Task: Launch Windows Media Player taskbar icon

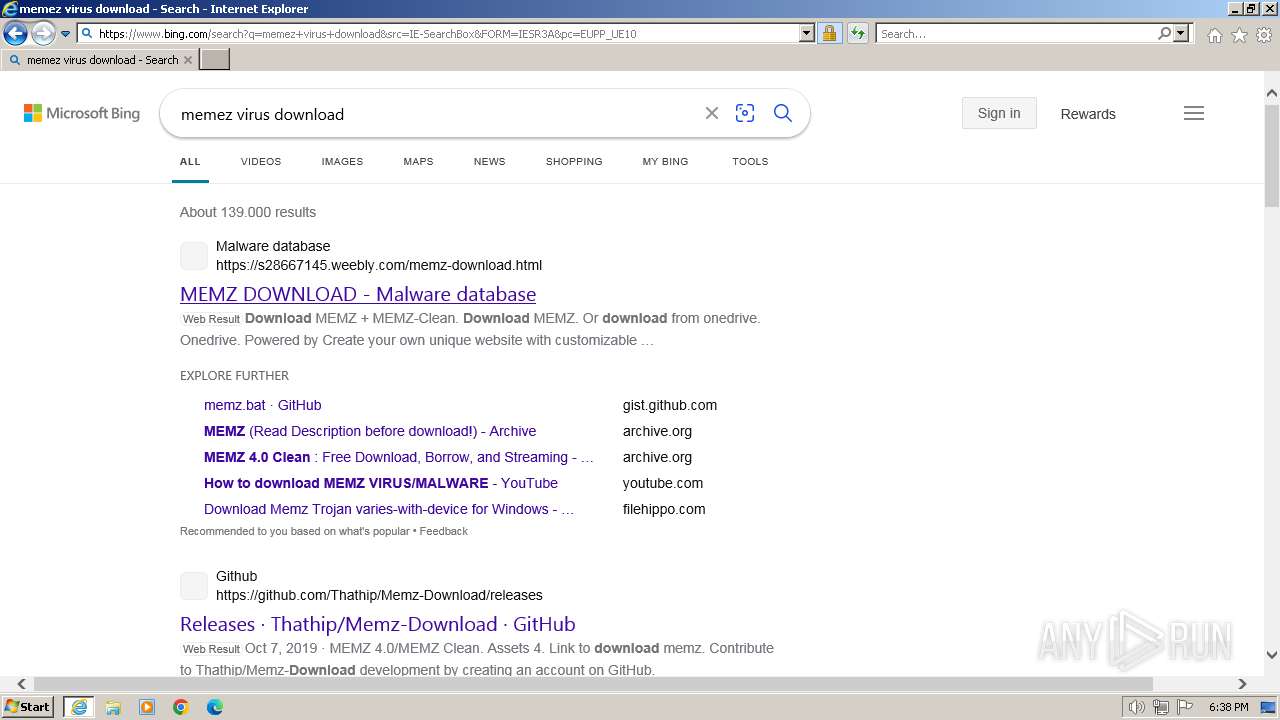Action: 147,707
